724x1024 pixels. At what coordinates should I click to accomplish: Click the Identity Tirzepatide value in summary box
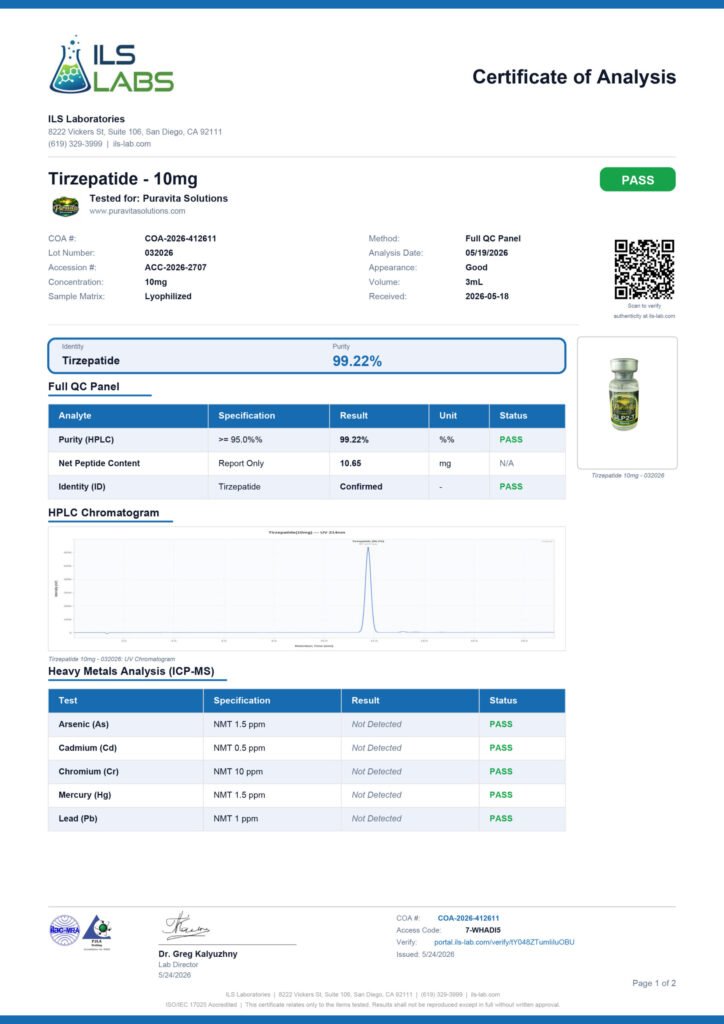coord(91,360)
